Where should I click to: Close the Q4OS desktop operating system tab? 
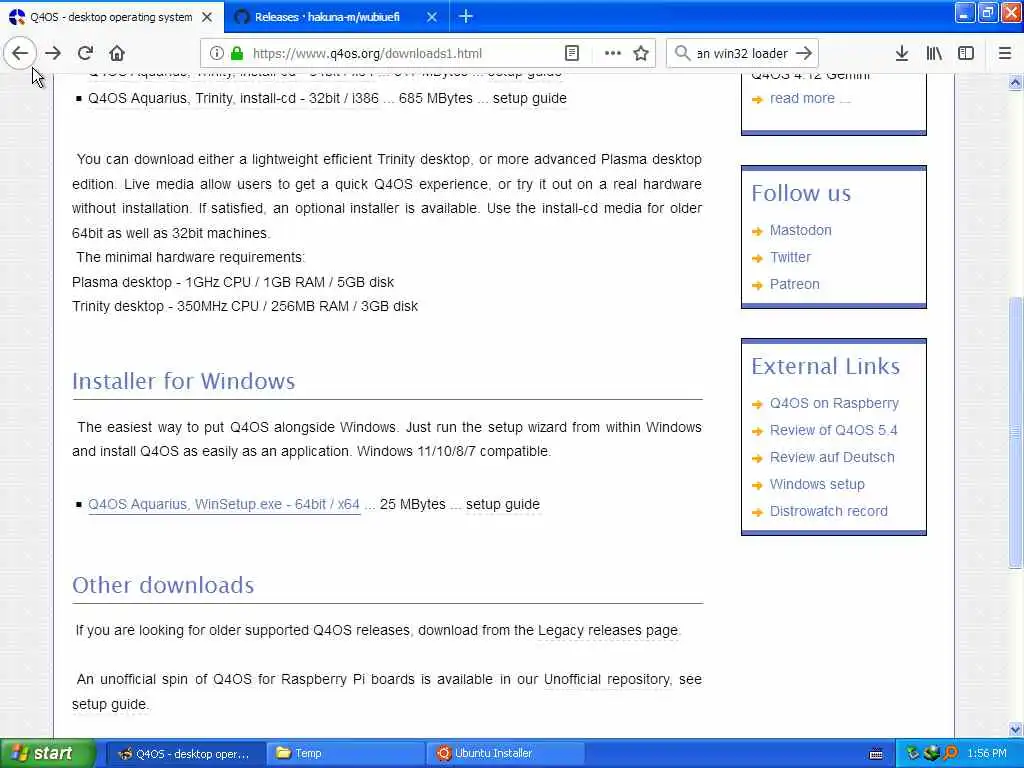point(207,17)
